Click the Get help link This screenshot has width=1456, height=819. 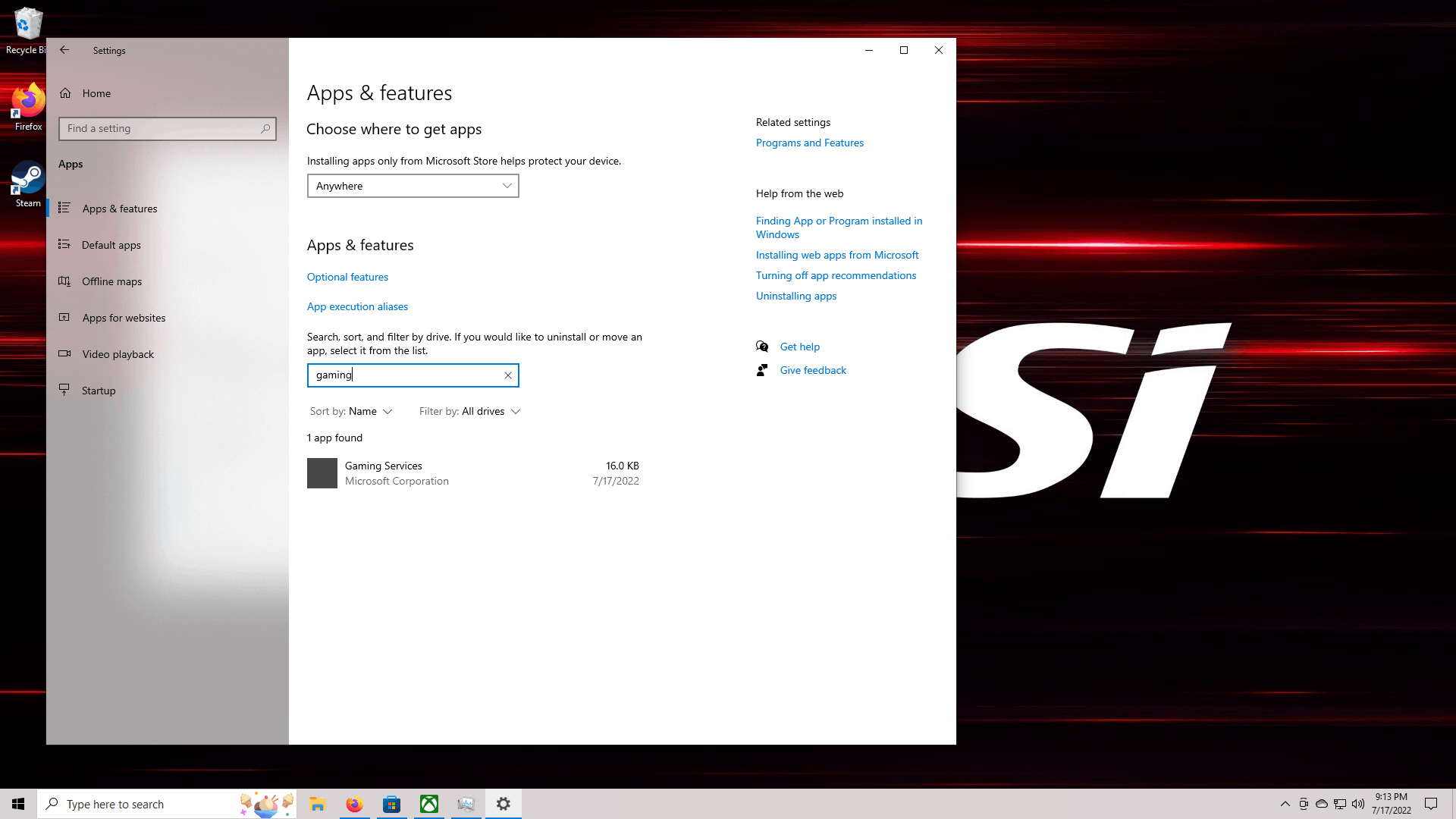point(799,347)
